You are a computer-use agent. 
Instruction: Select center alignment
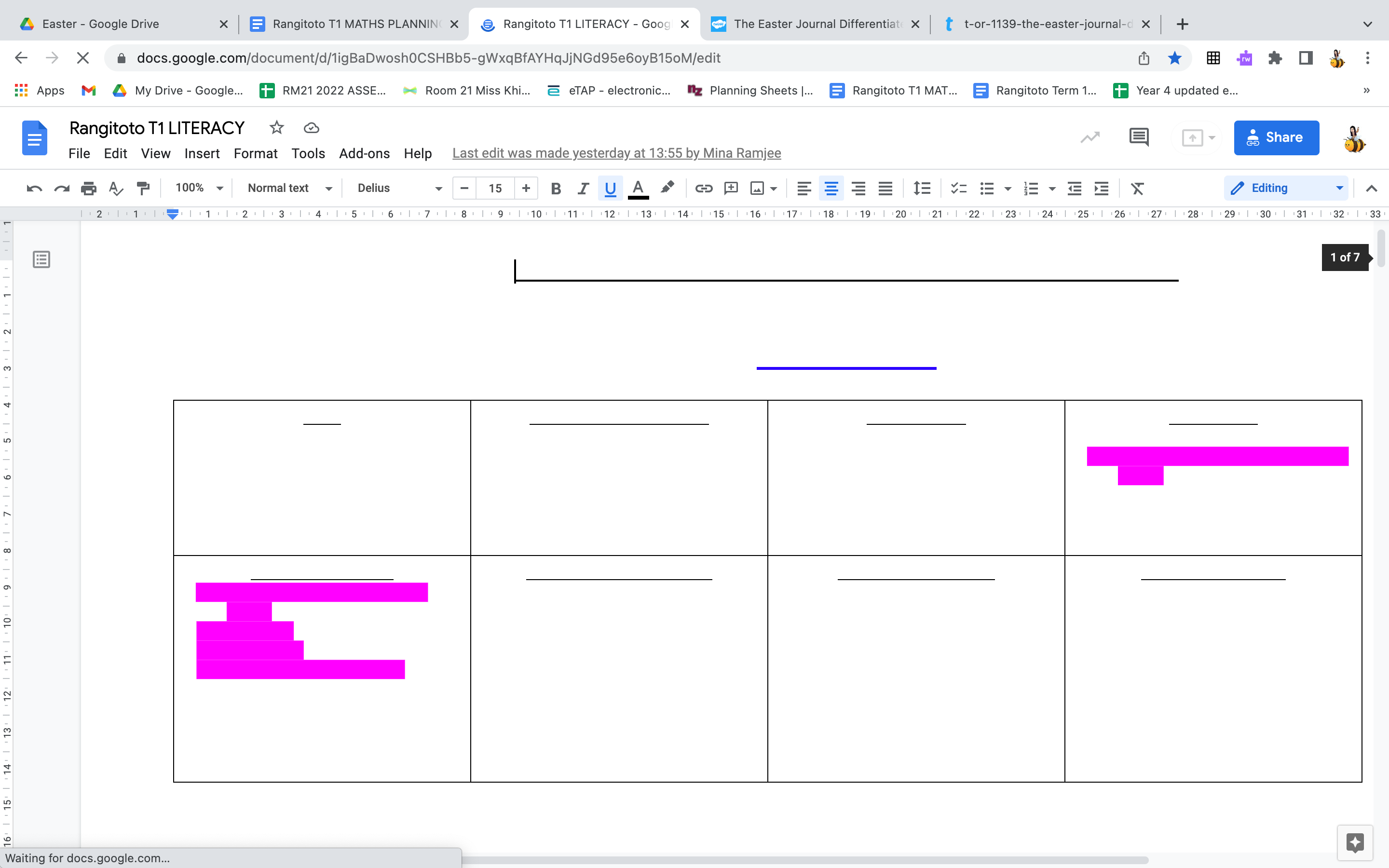click(x=831, y=188)
